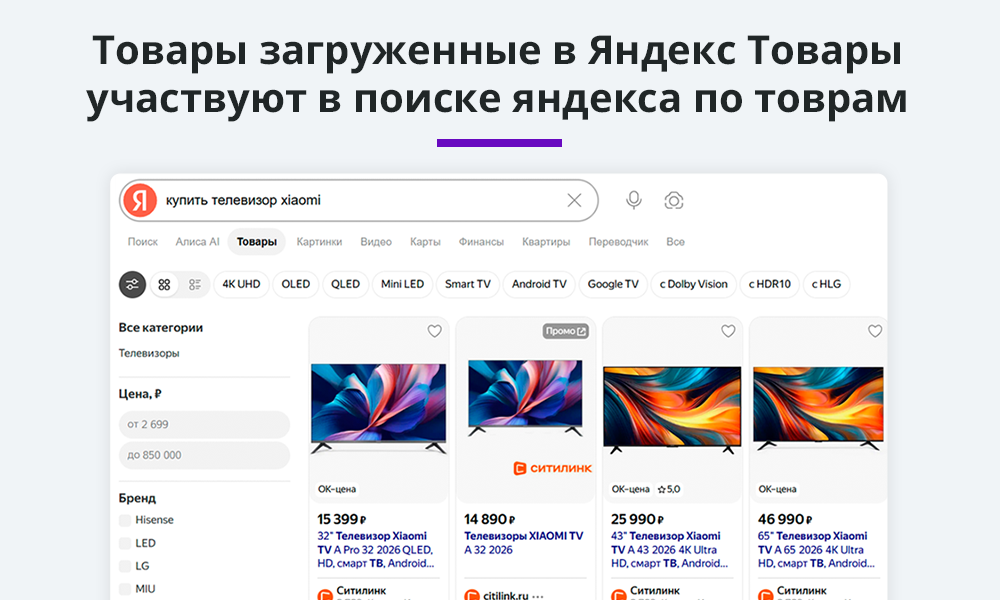Open the 43" Телевизор Xiaomi TV A link
Viewport: 1000px width, 600px height.
pos(670,550)
